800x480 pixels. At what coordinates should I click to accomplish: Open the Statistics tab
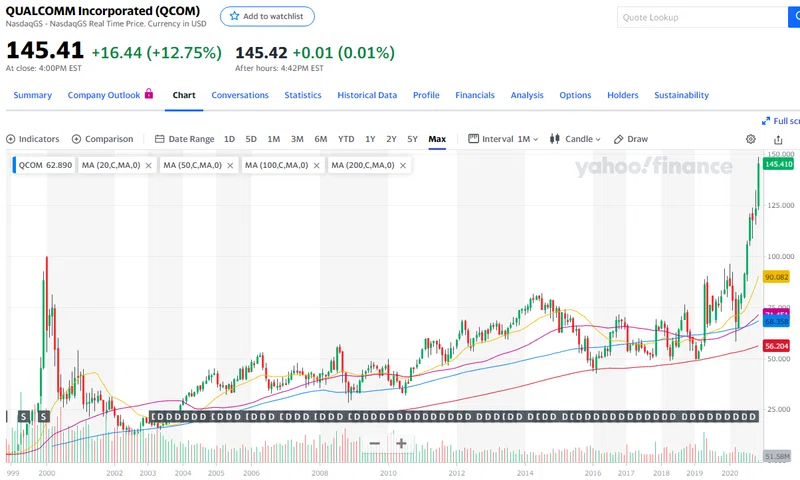click(303, 95)
